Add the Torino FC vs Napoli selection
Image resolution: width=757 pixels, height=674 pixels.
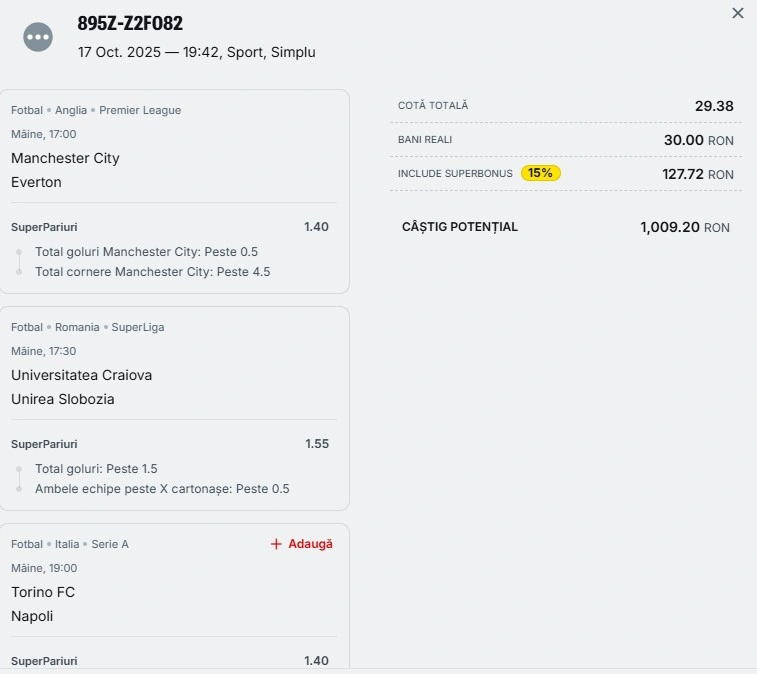(301, 544)
